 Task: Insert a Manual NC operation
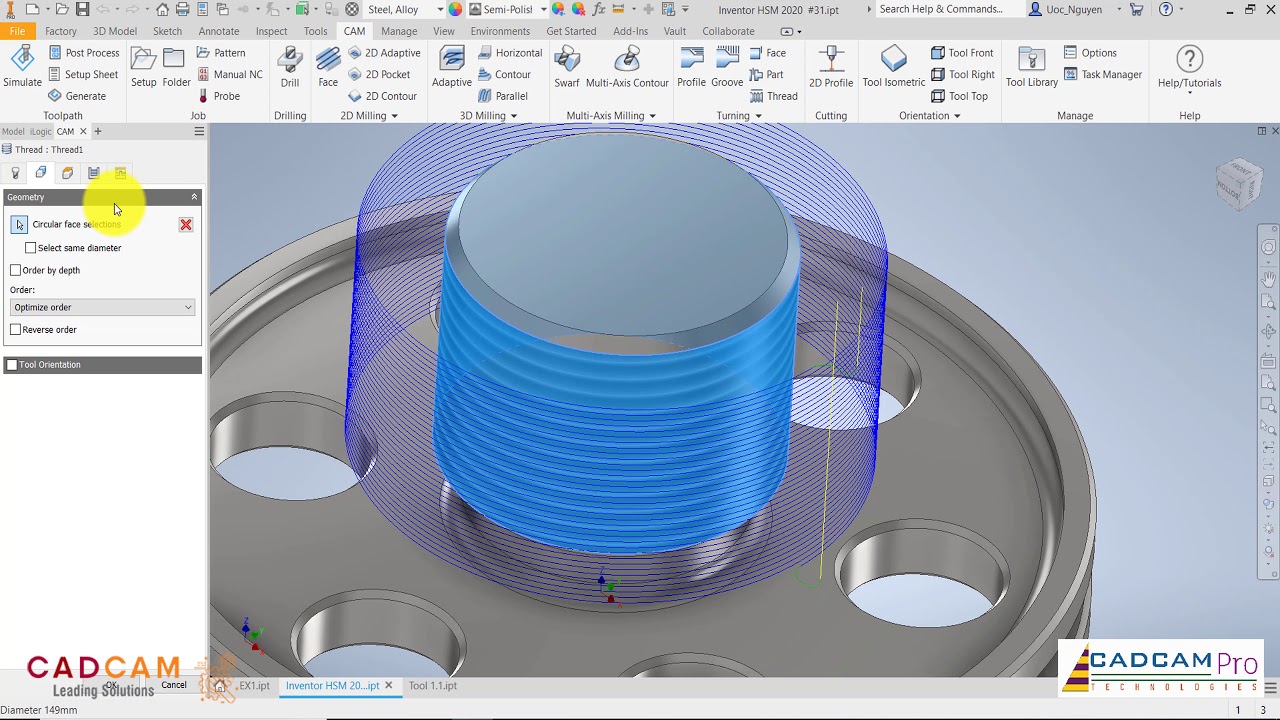tap(230, 75)
